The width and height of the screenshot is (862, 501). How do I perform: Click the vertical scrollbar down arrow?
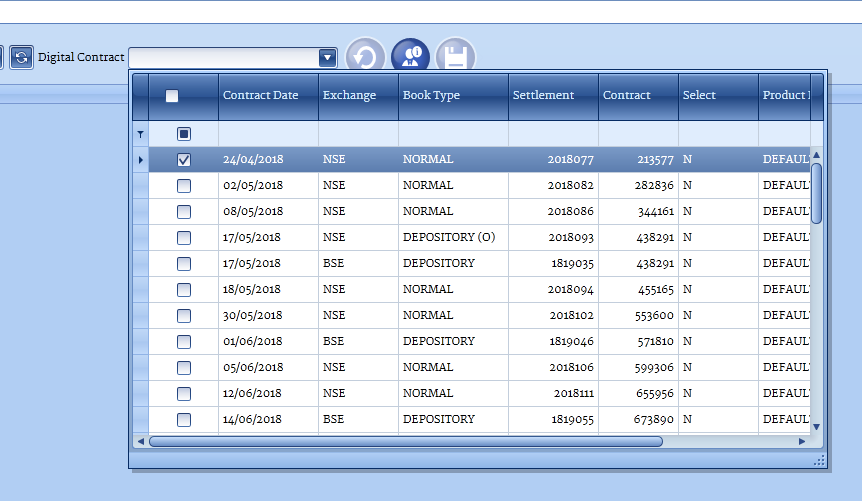tap(816, 426)
